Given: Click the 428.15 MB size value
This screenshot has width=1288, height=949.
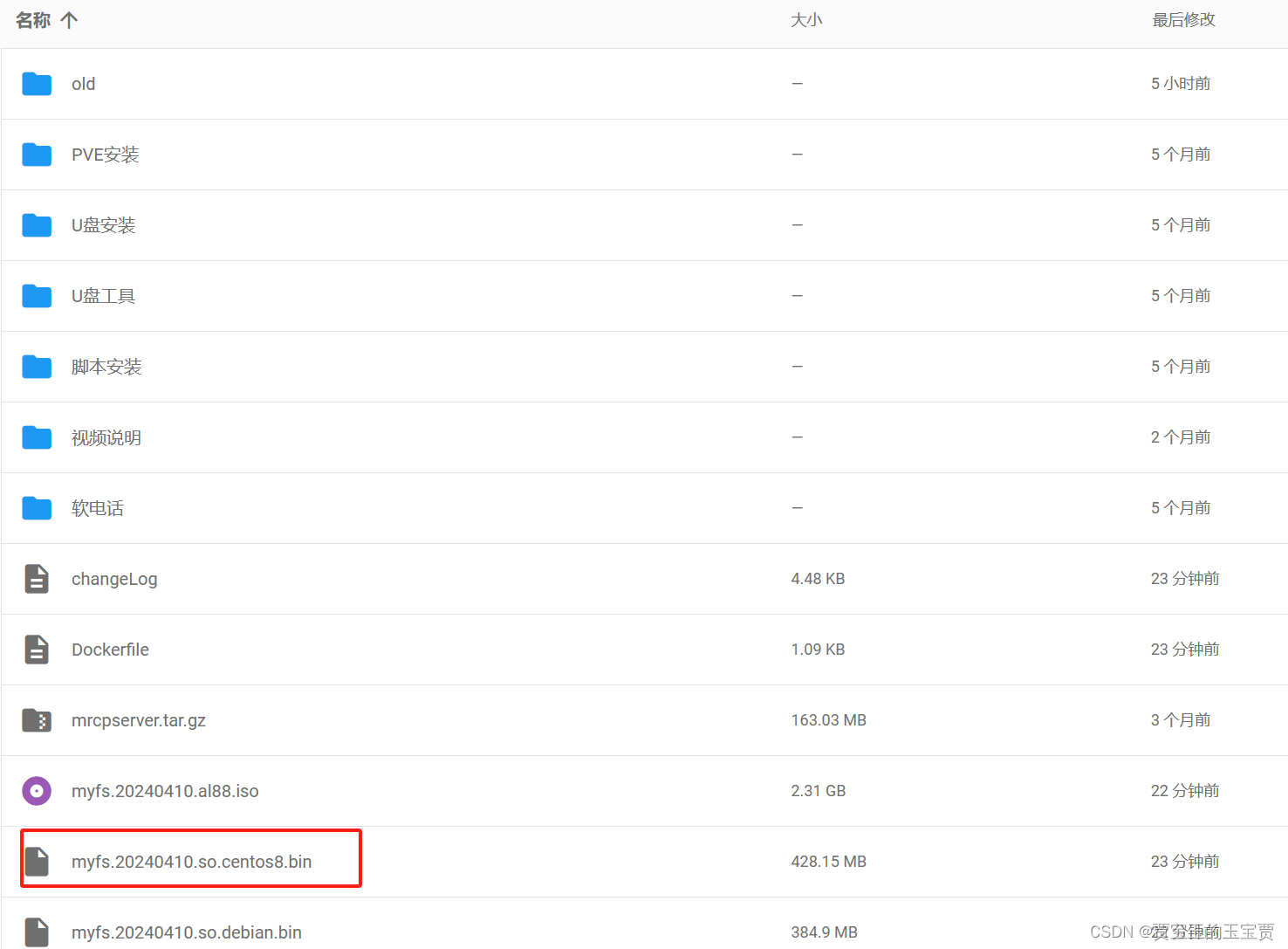Looking at the screenshot, I should coord(829,862).
